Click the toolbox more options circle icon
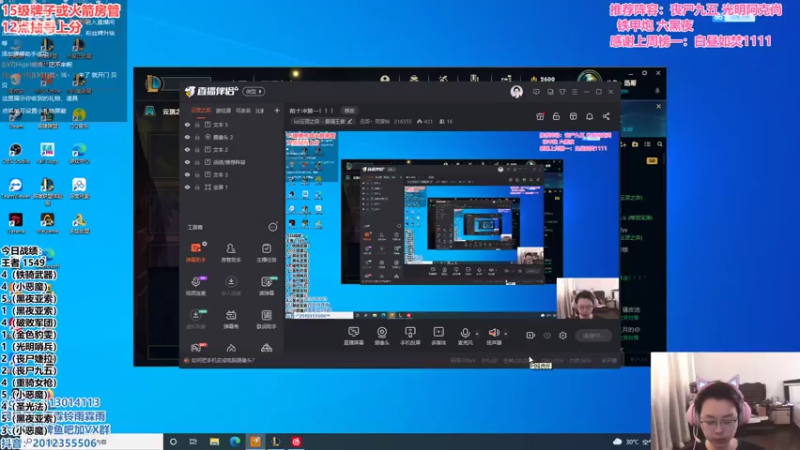 pyautogui.click(x=273, y=227)
